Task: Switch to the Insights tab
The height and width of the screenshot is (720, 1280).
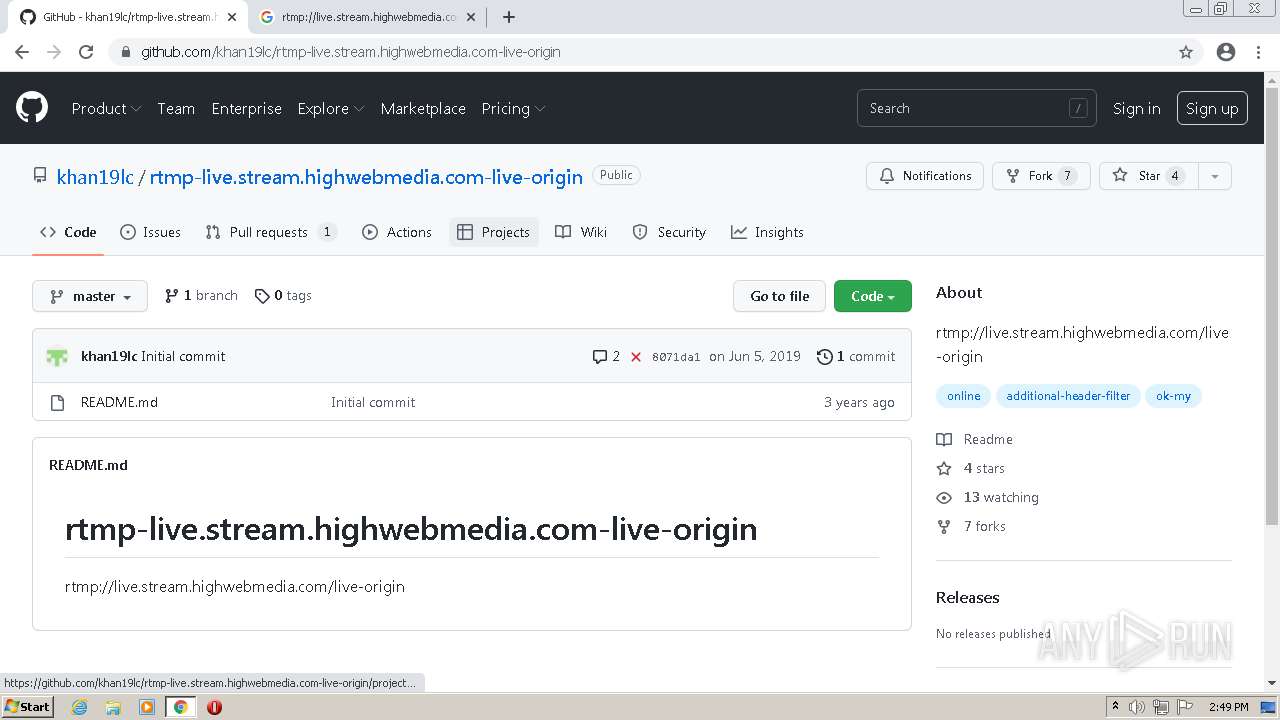Action: tap(767, 232)
